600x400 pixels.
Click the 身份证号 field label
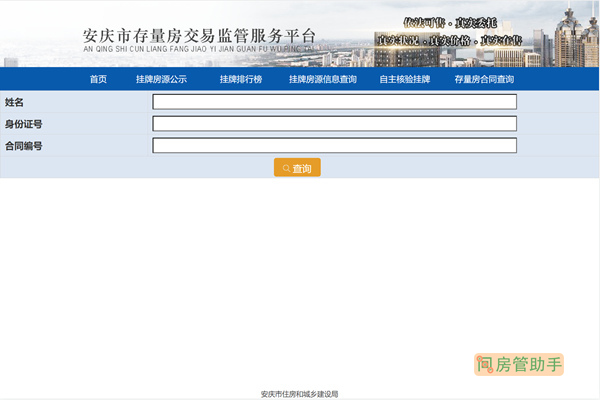coord(23,124)
